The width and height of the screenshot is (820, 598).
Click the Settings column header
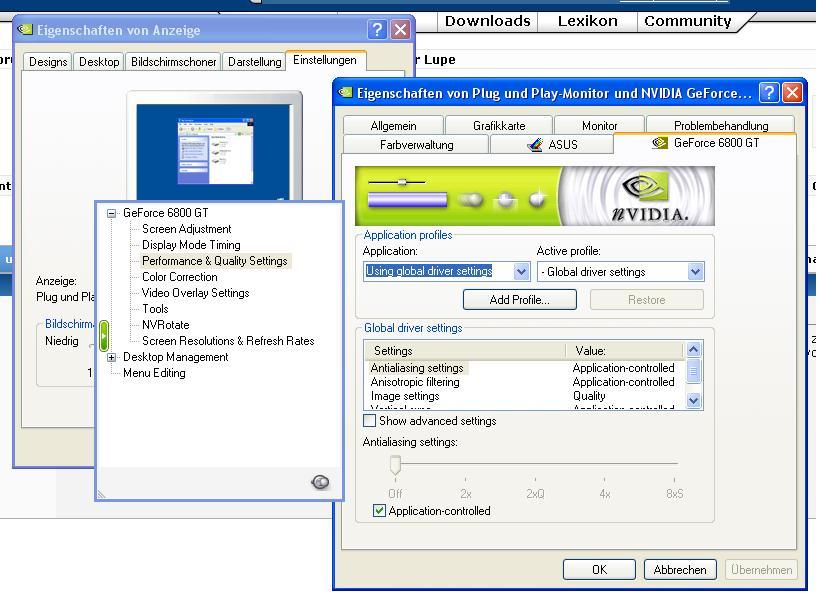464,351
